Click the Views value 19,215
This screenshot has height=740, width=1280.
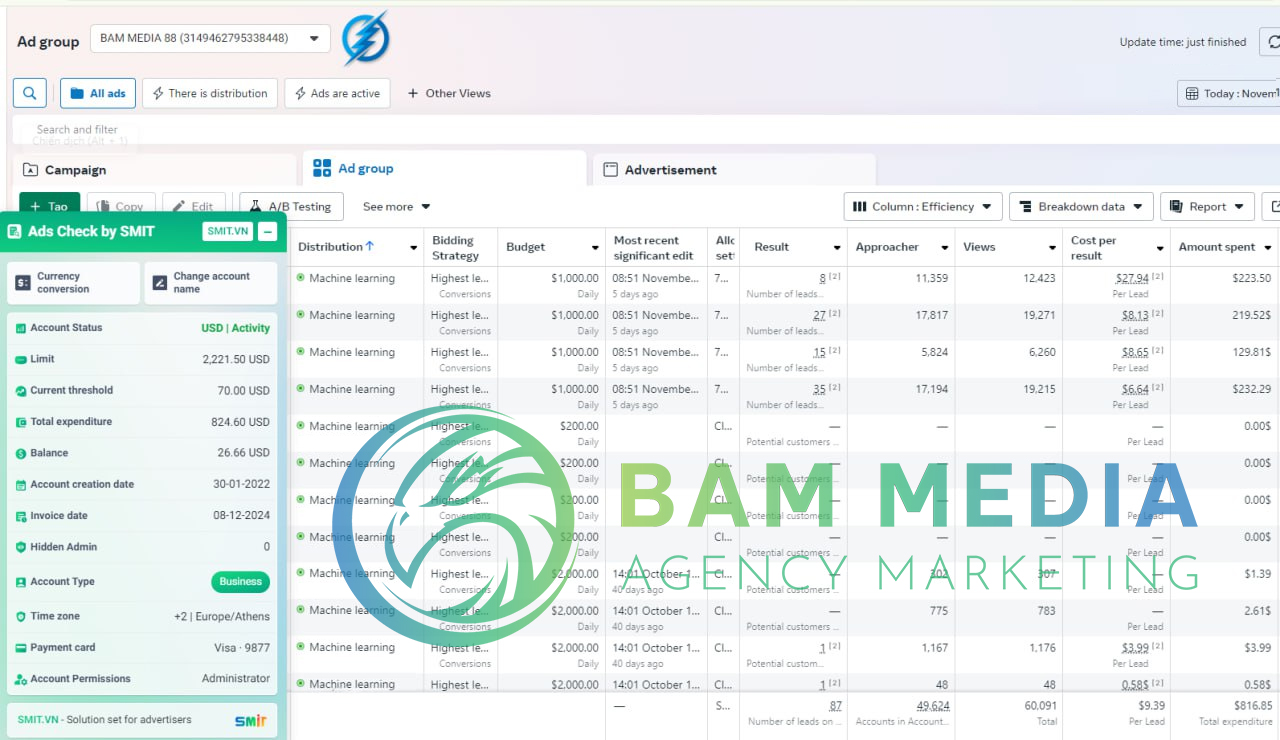pyautogui.click(x=1039, y=389)
